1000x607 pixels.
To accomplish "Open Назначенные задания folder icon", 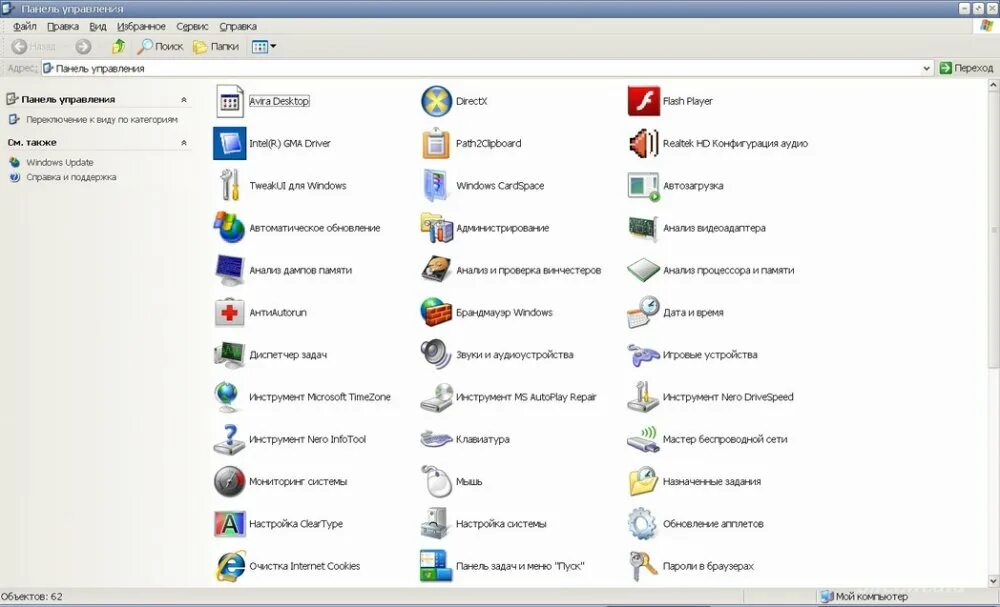I will tap(643, 481).
